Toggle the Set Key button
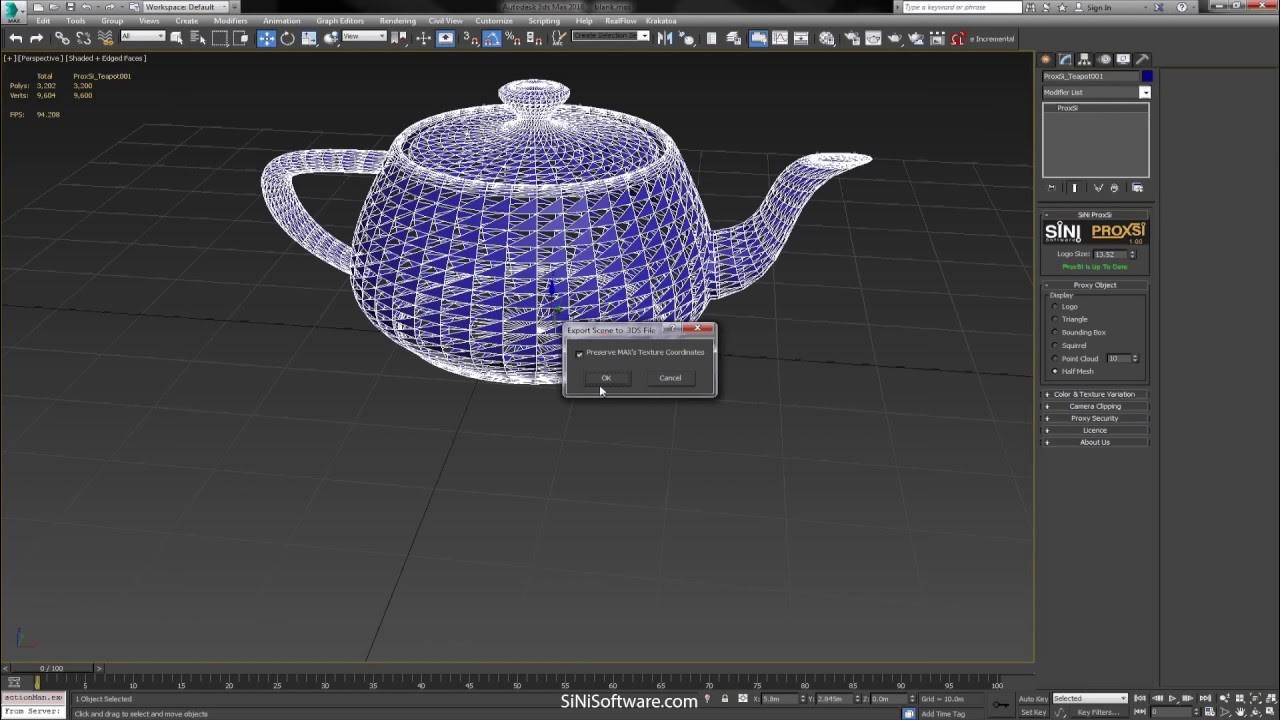The height and width of the screenshot is (720, 1280). click(x=1033, y=712)
